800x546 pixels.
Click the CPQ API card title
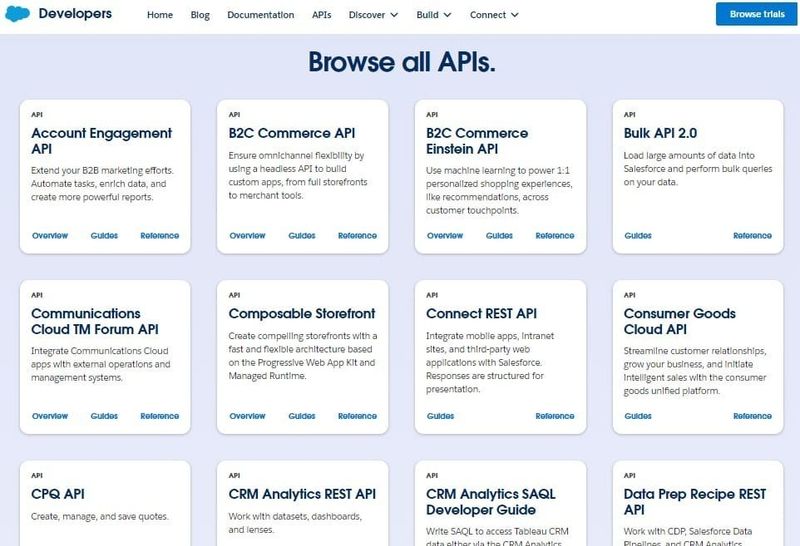click(58, 494)
